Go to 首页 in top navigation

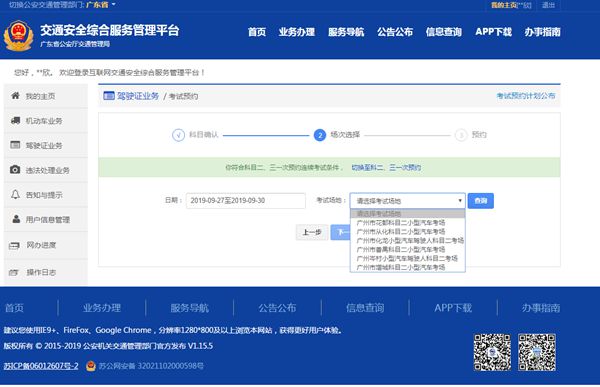[x=257, y=32]
